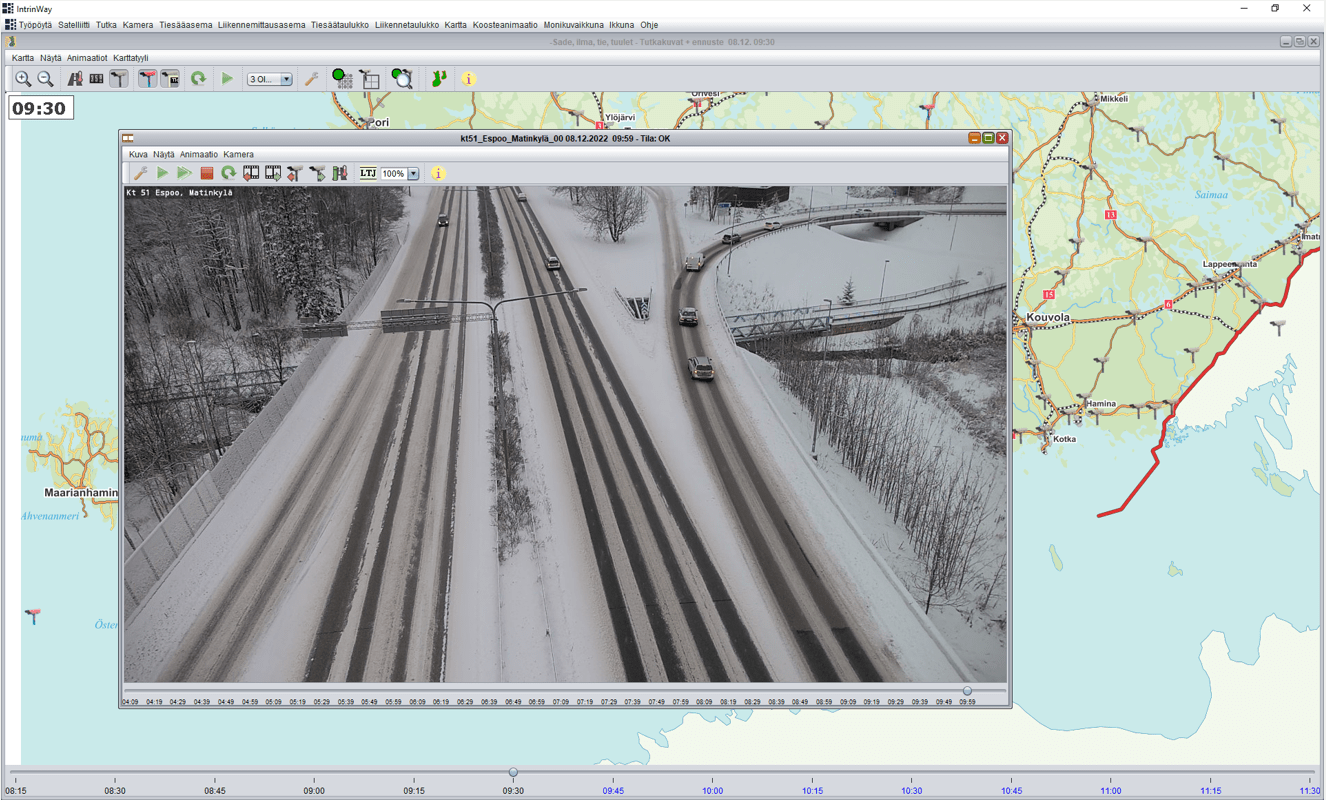Click the Lappeenranta label on map

click(x=1230, y=264)
